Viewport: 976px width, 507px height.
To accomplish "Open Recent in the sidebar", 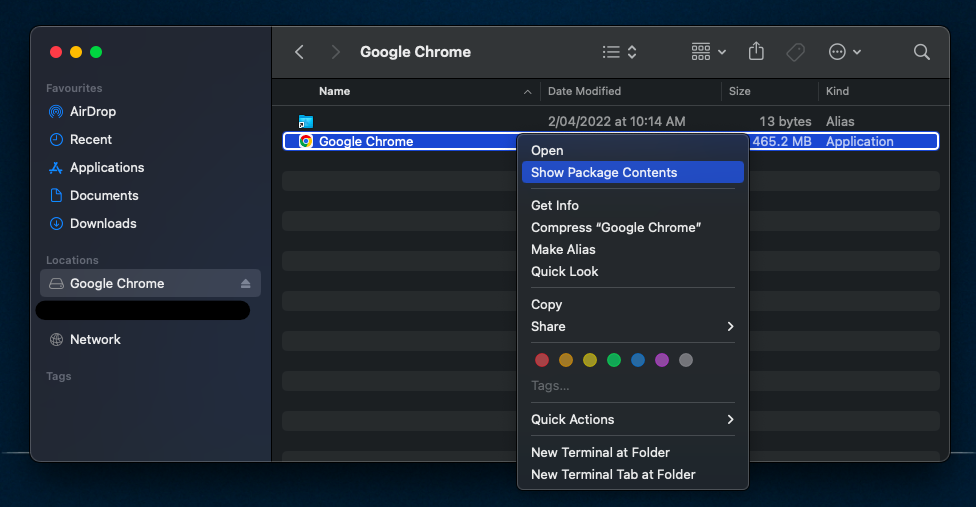I will (91, 139).
